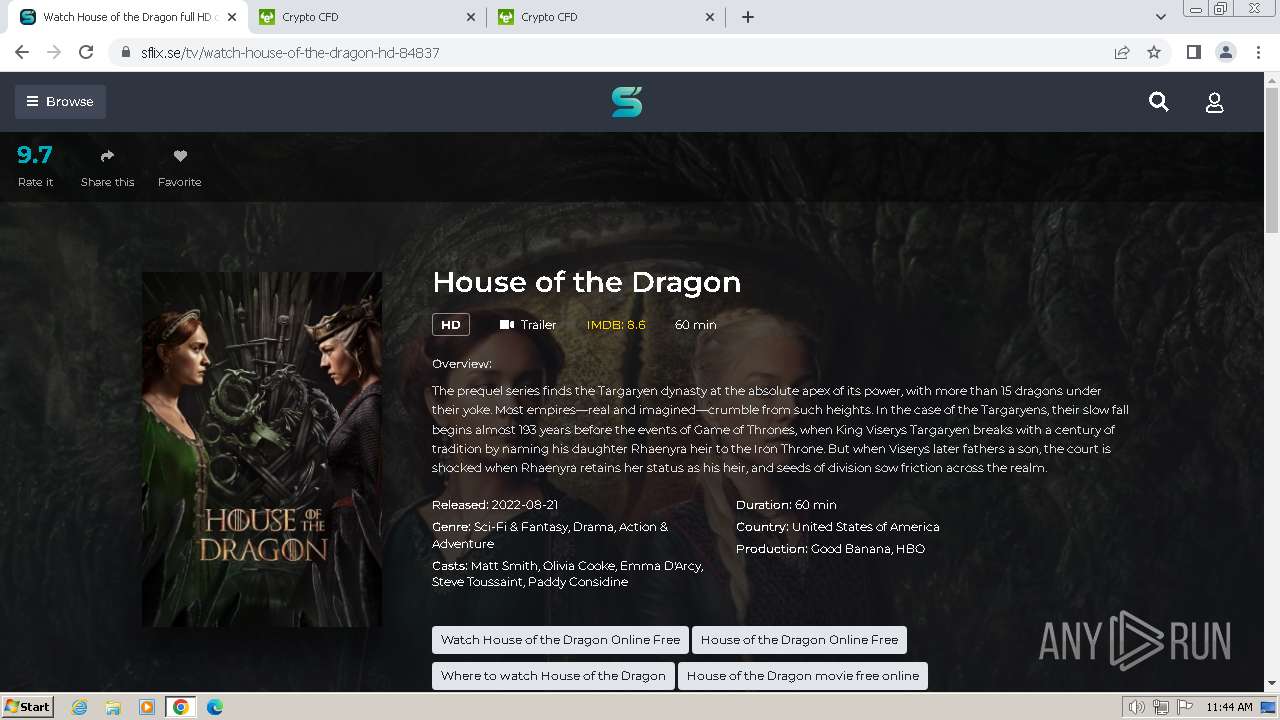1280x720 pixels.
Task: Open the site search icon
Action: pyautogui.click(x=1159, y=102)
